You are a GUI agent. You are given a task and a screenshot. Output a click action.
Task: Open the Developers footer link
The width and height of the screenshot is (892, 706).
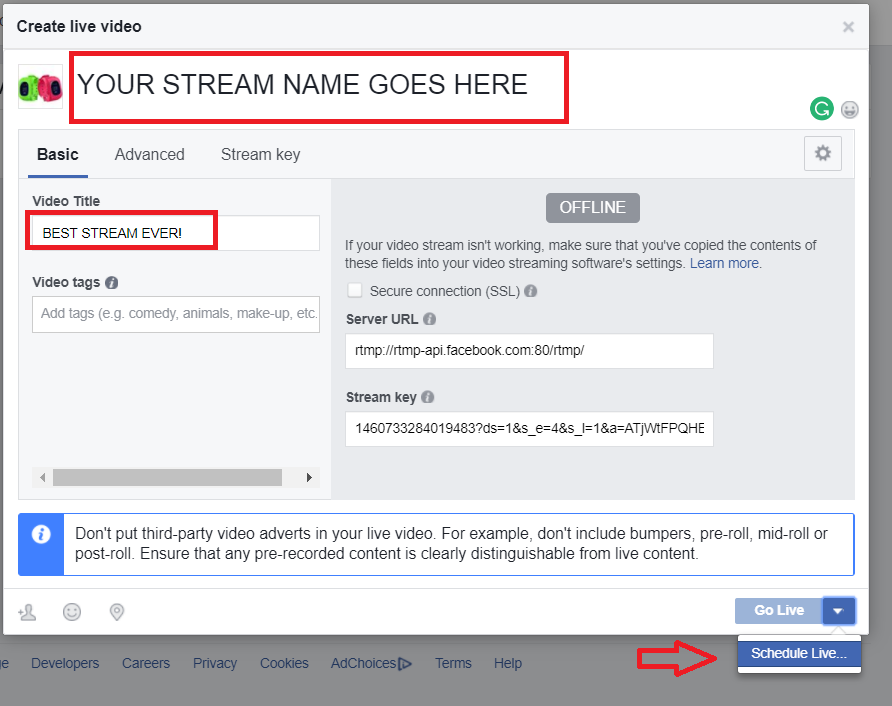pos(65,663)
